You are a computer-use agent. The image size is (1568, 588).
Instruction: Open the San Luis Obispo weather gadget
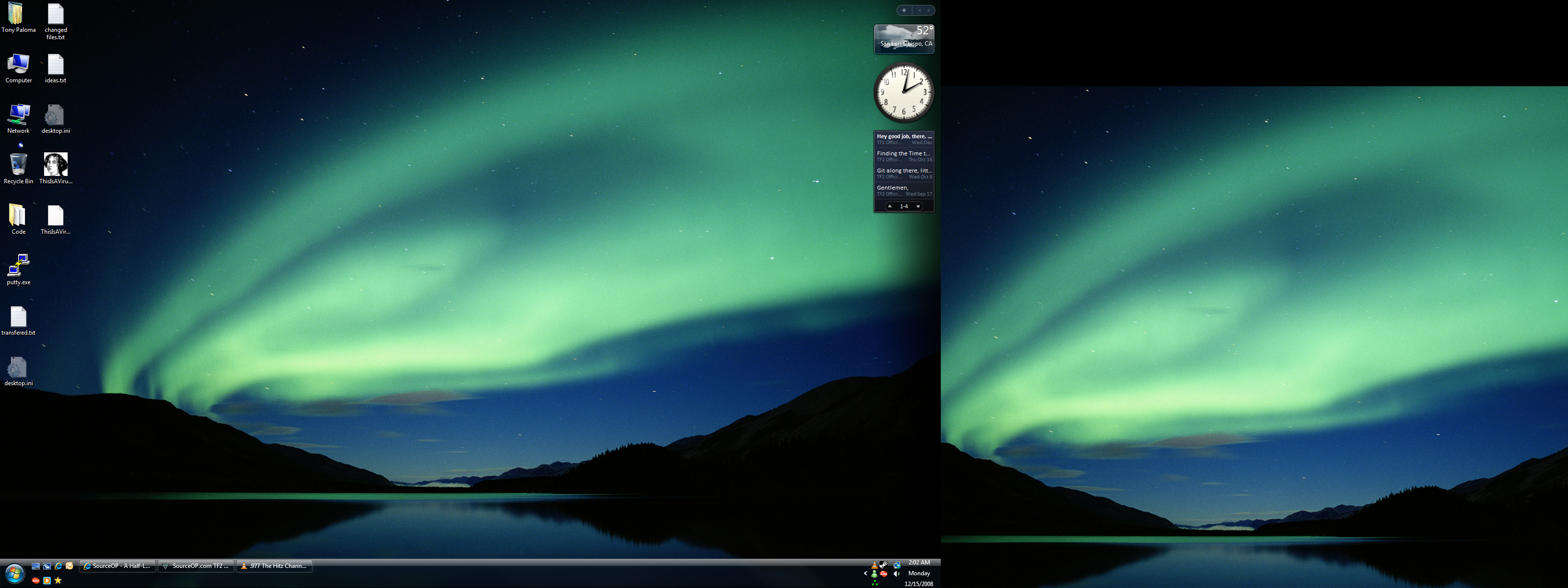[904, 39]
